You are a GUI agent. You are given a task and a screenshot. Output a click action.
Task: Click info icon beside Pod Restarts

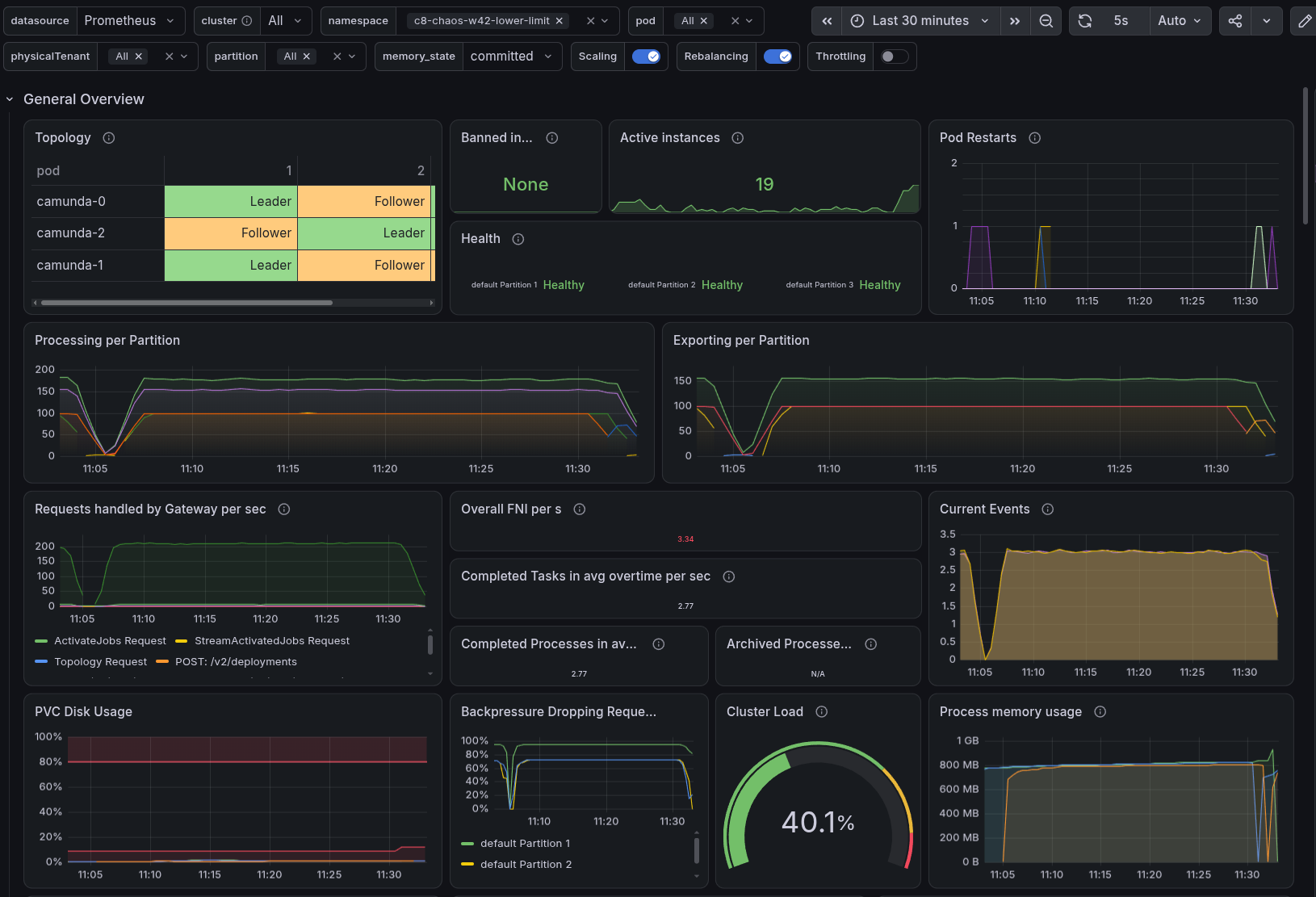click(x=1035, y=138)
